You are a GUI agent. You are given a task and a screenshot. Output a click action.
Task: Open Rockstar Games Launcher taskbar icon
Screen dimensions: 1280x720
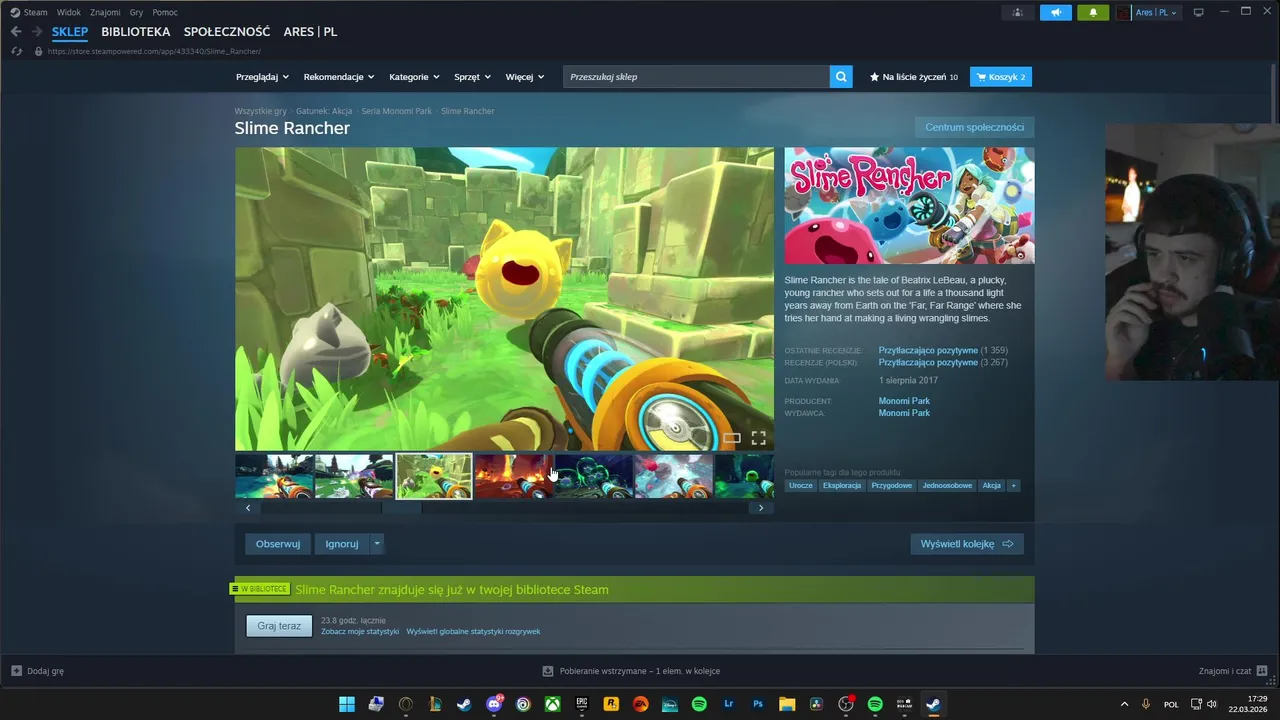pos(611,704)
